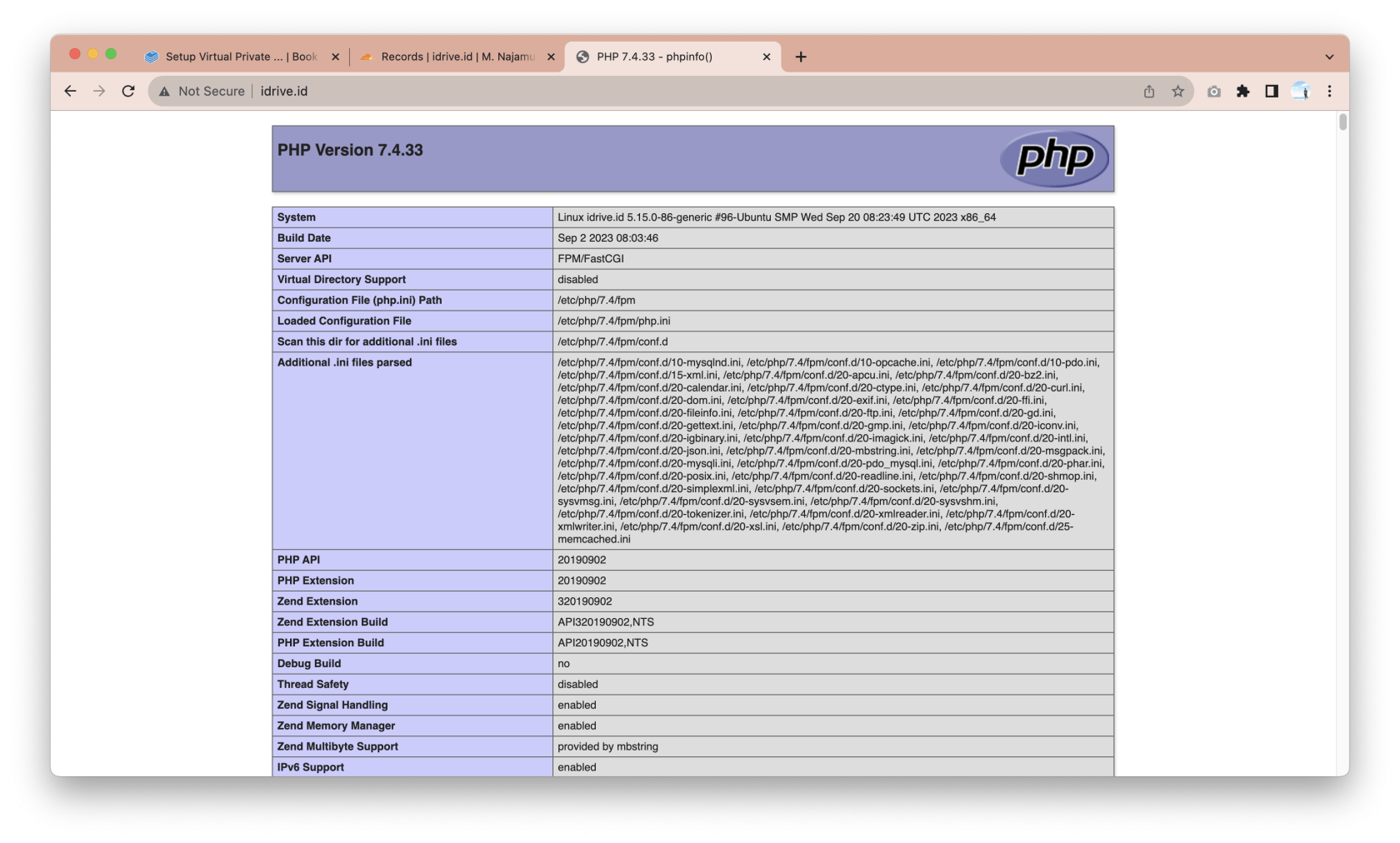This screenshot has height=843, width=1400.
Task: Click the /etc/php/7.4/fpm path value
Action: click(597, 301)
